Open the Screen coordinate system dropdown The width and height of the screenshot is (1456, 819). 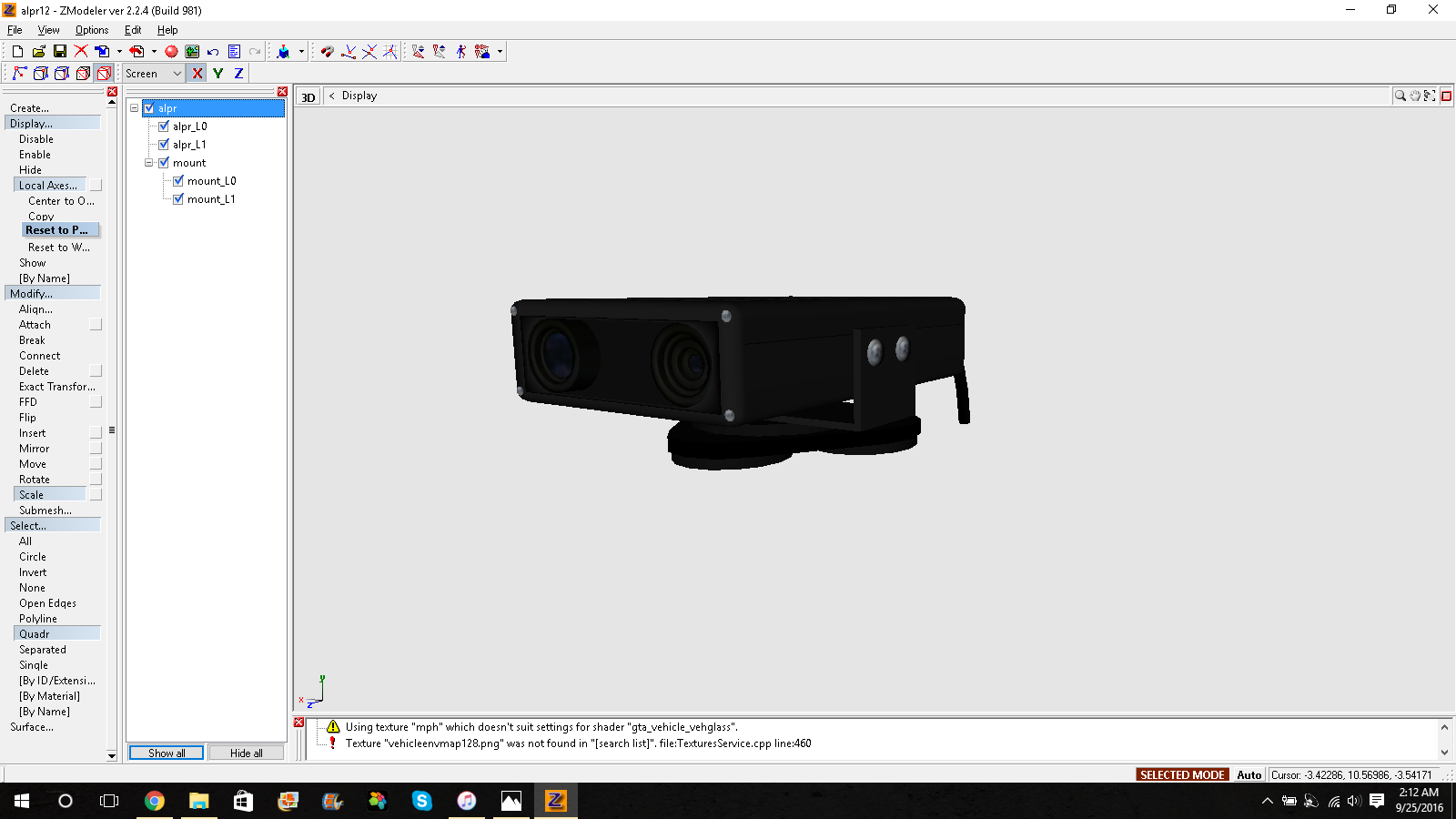click(x=177, y=74)
